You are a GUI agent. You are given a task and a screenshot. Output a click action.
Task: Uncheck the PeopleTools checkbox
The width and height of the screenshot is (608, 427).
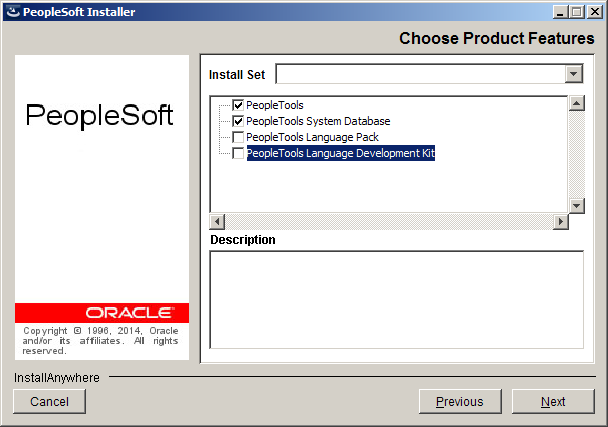point(238,105)
